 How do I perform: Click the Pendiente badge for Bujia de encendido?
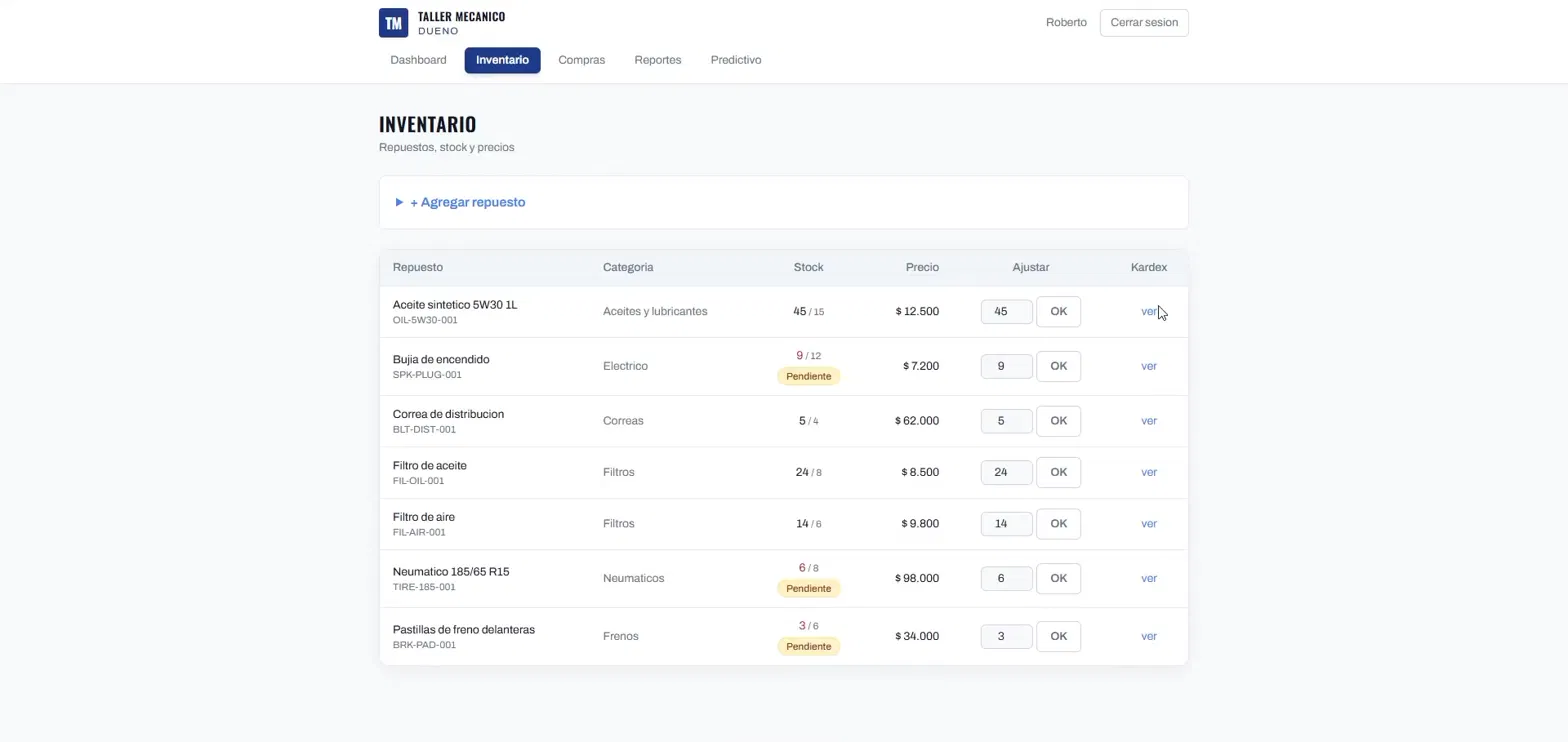coord(808,376)
